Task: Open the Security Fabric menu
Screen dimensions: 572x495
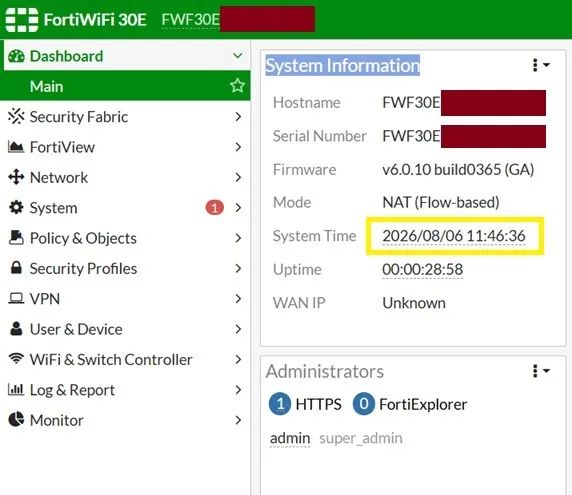Action: (125, 117)
